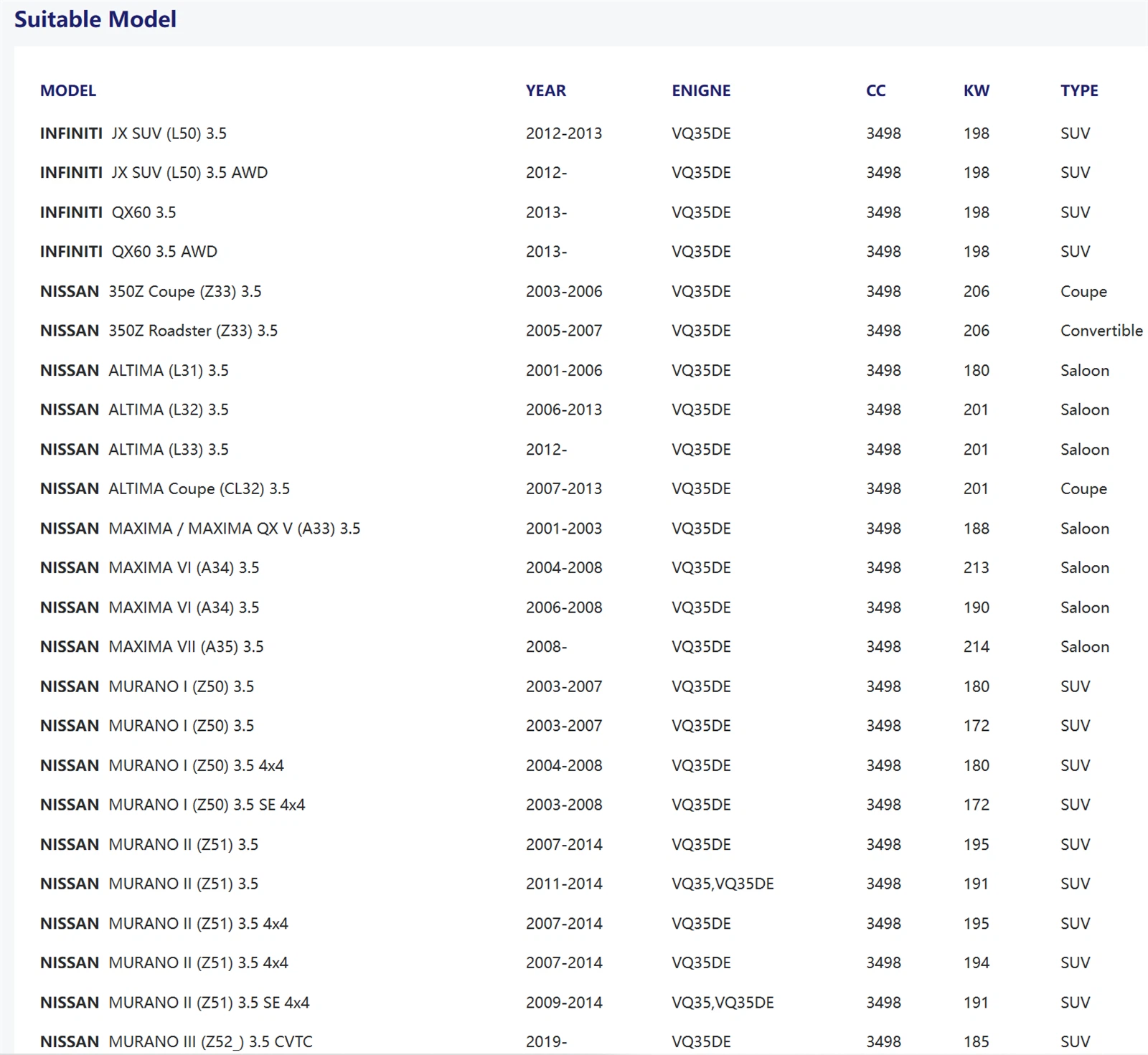Image resolution: width=1148 pixels, height=1055 pixels.
Task: Click the 213 KW value
Action: coord(977,568)
